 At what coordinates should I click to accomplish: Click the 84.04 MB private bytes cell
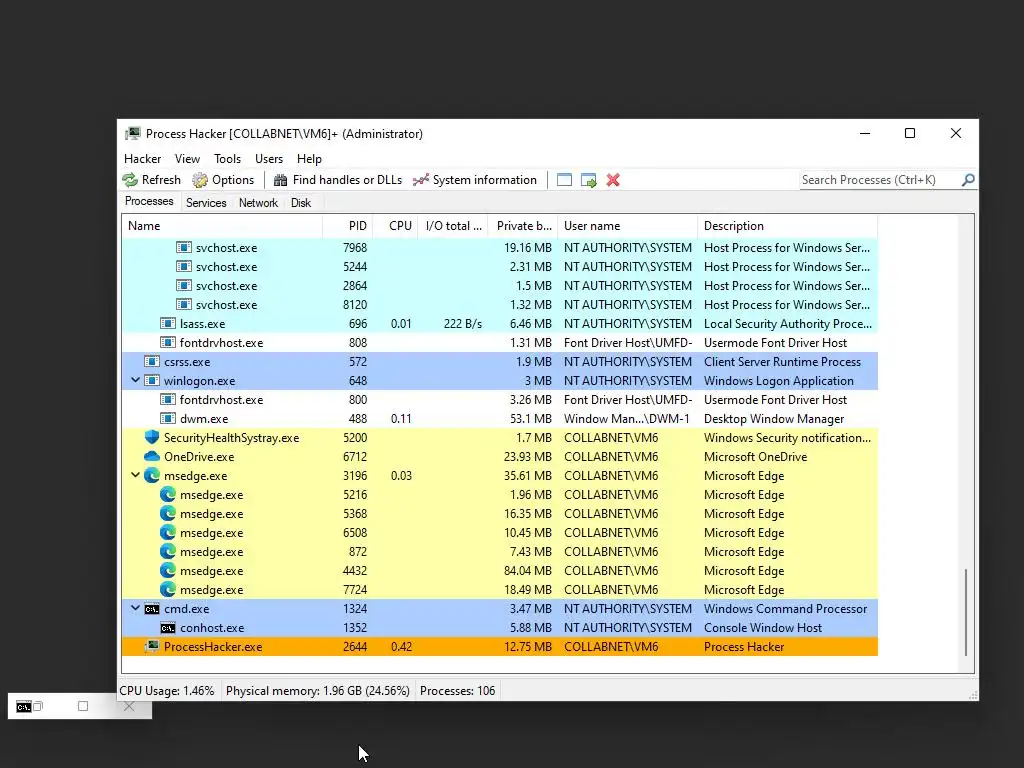pyautogui.click(x=528, y=571)
